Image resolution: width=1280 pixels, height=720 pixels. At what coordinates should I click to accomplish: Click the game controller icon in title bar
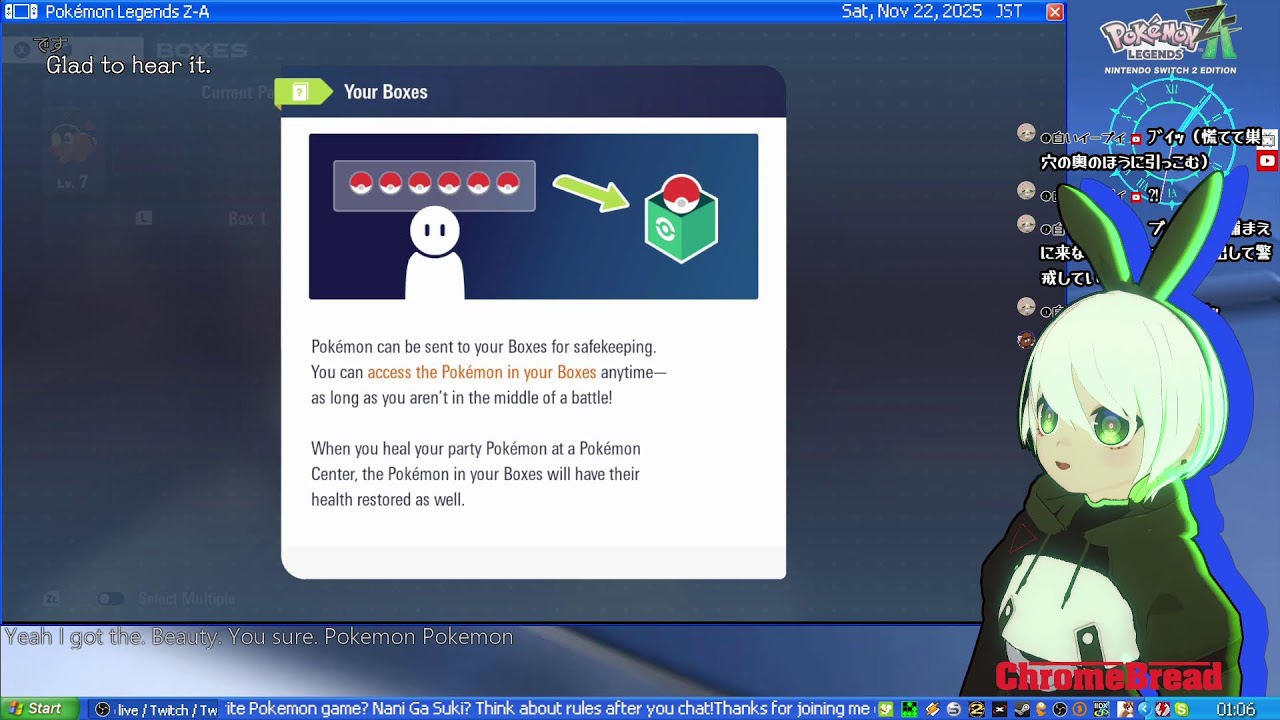21,12
